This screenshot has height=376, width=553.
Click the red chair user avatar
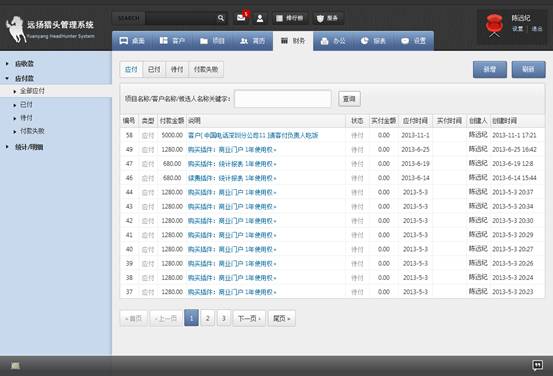coord(494,25)
